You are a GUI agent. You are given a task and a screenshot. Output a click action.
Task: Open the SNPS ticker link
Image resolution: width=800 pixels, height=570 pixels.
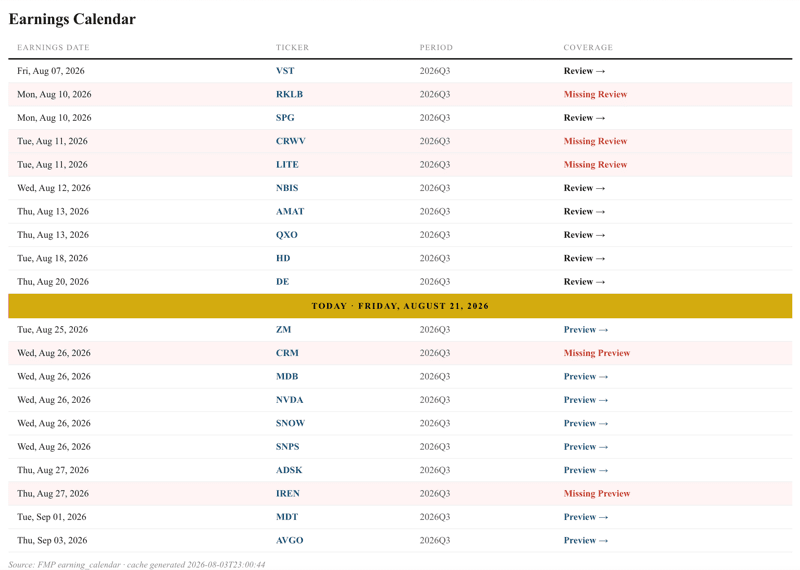coord(287,448)
